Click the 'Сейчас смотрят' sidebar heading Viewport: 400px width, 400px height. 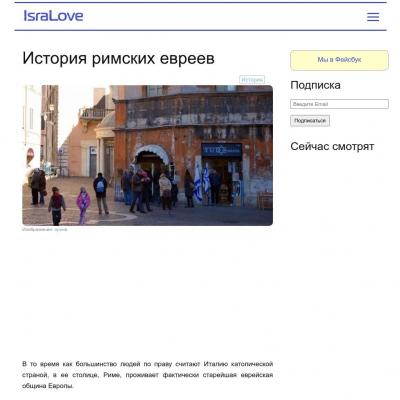[x=332, y=146]
